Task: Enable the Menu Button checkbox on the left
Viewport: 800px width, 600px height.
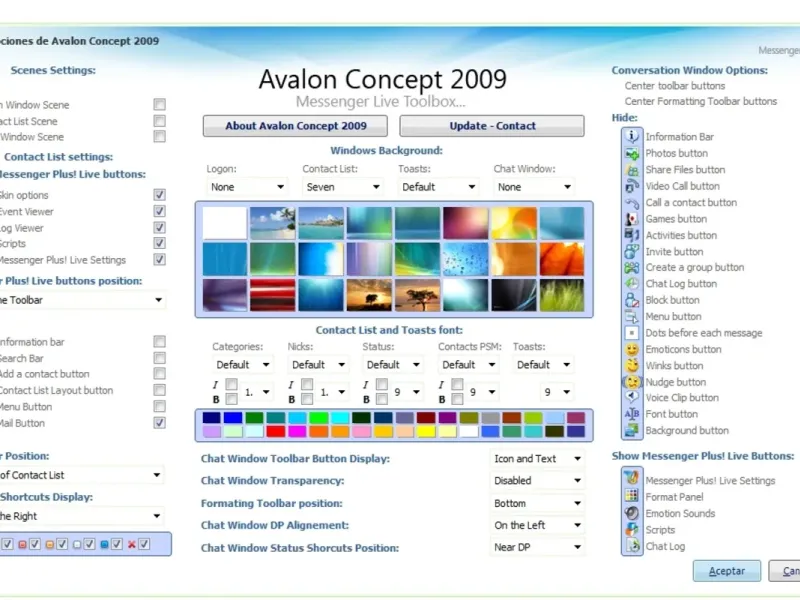Action: (159, 406)
